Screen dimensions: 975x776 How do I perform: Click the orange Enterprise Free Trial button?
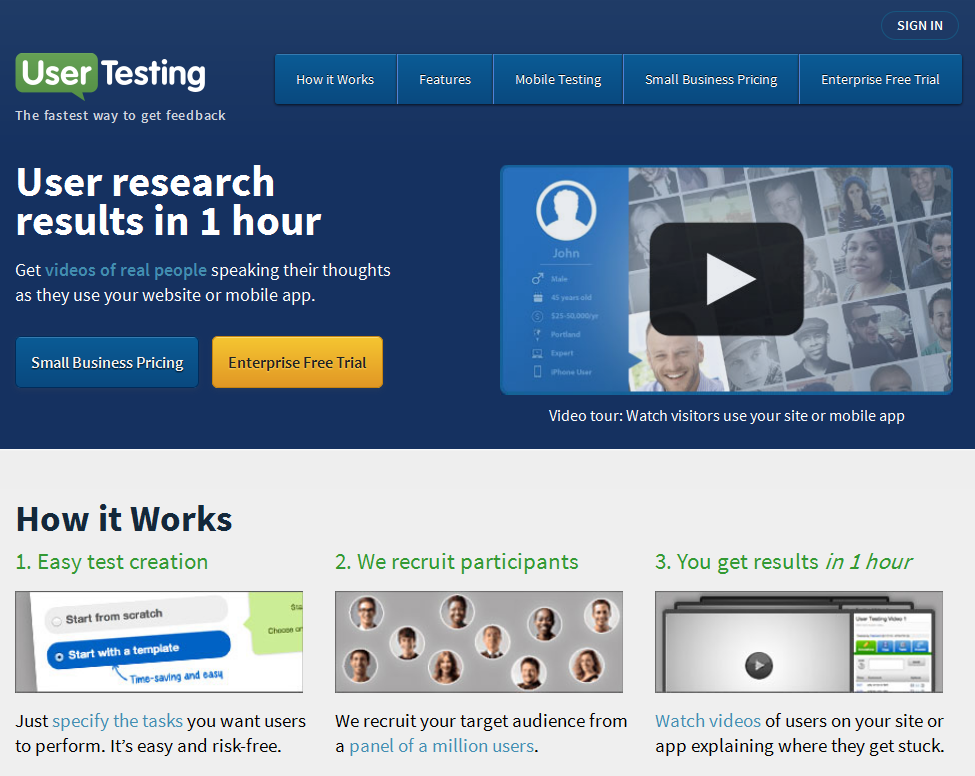[x=297, y=363]
